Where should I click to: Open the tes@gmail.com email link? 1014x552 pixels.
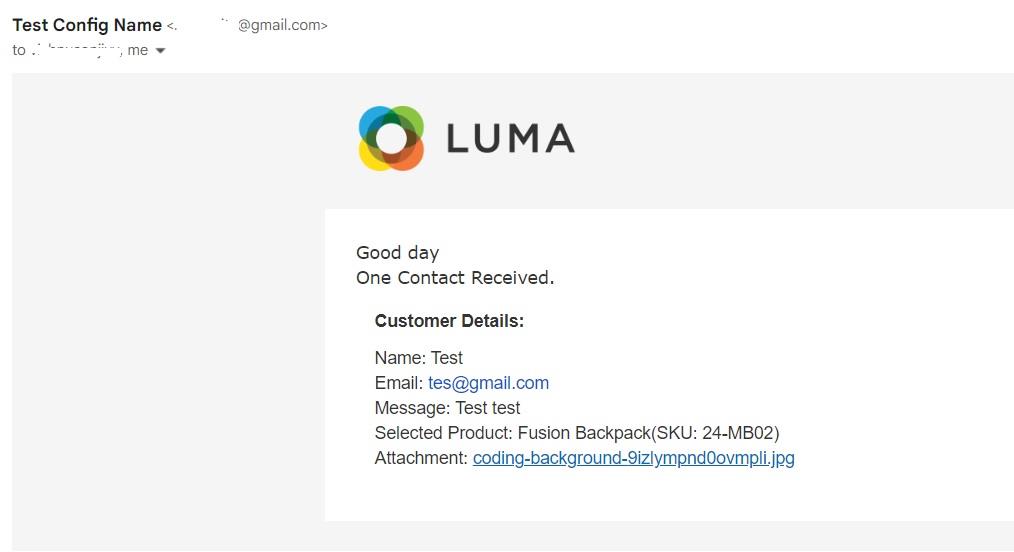click(488, 383)
